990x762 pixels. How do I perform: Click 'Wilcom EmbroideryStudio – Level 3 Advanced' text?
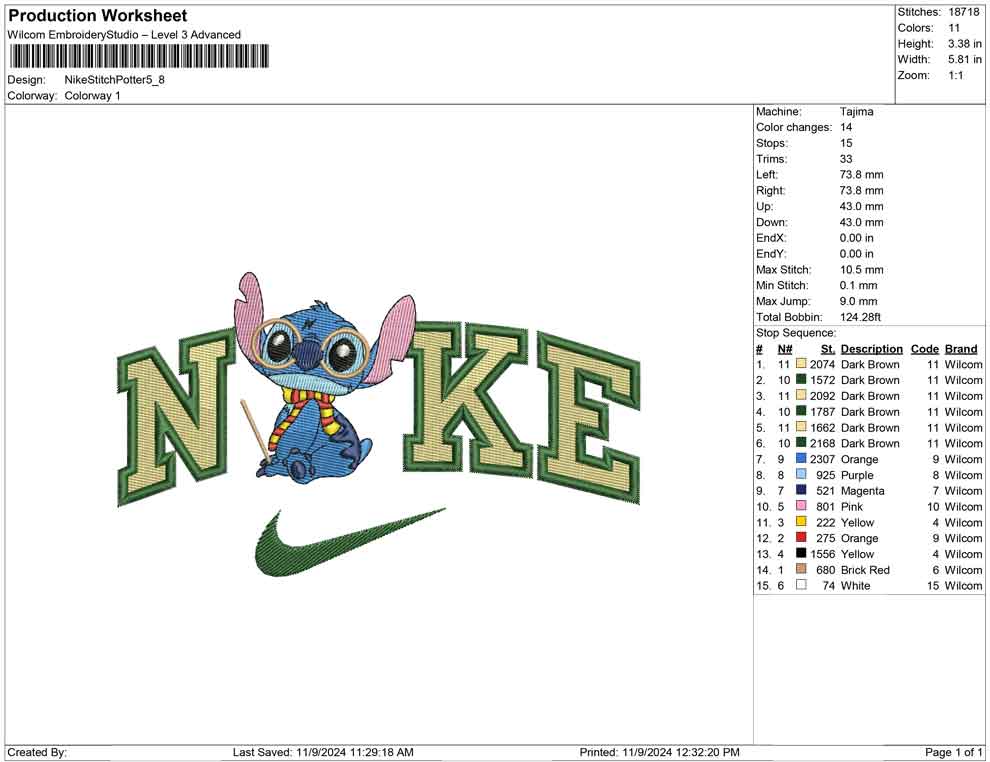click(124, 35)
